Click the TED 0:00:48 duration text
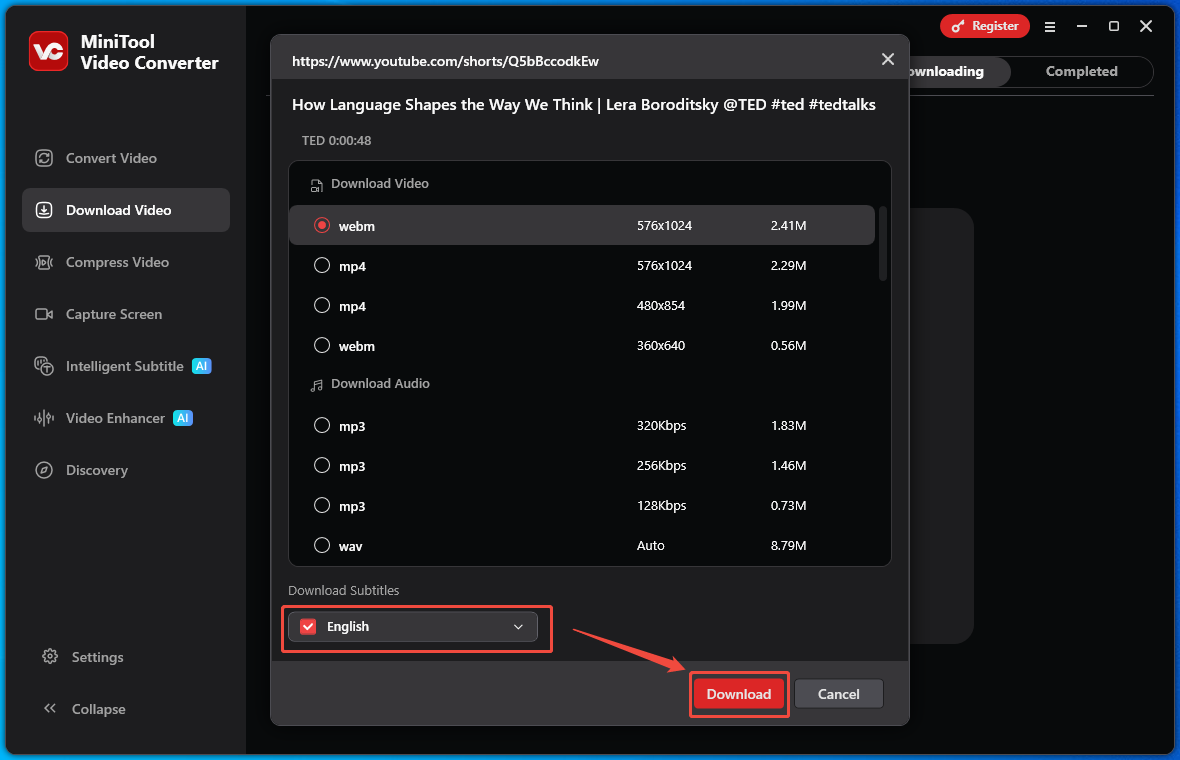1180x760 pixels. tap(336, 141)
